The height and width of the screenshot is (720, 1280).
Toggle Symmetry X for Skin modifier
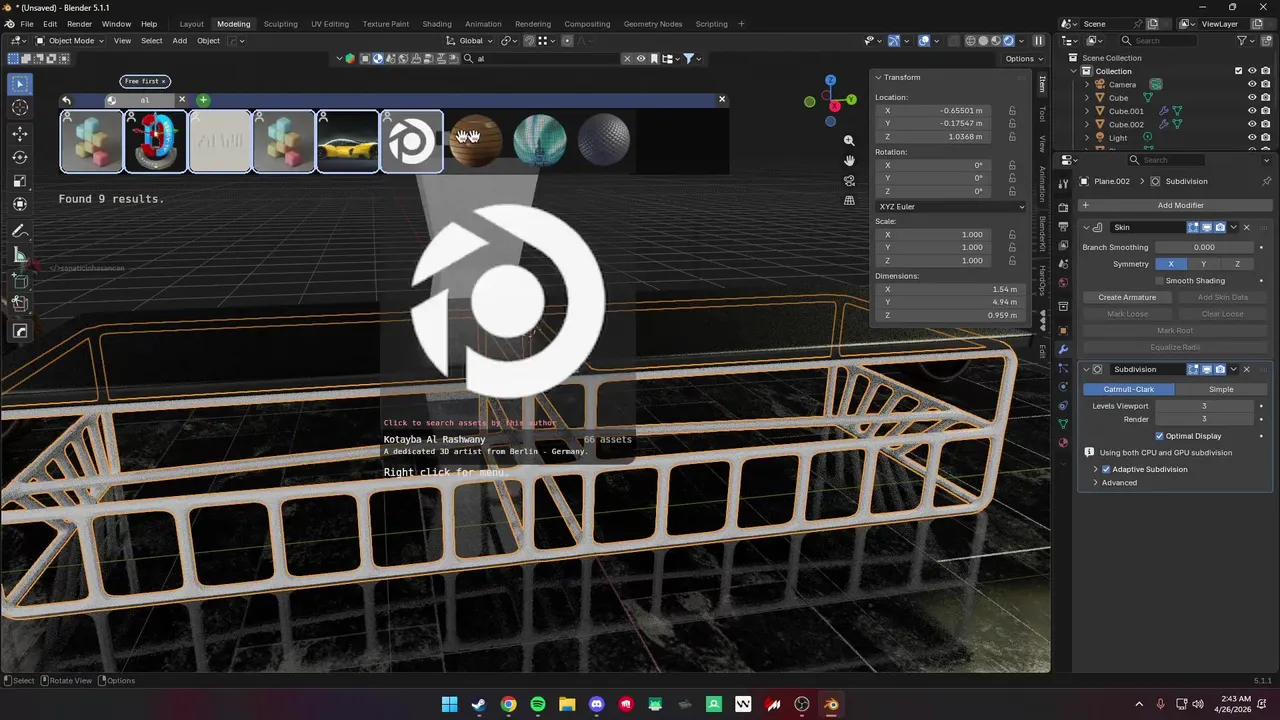pyautogui.click(x=1170, y=264)
